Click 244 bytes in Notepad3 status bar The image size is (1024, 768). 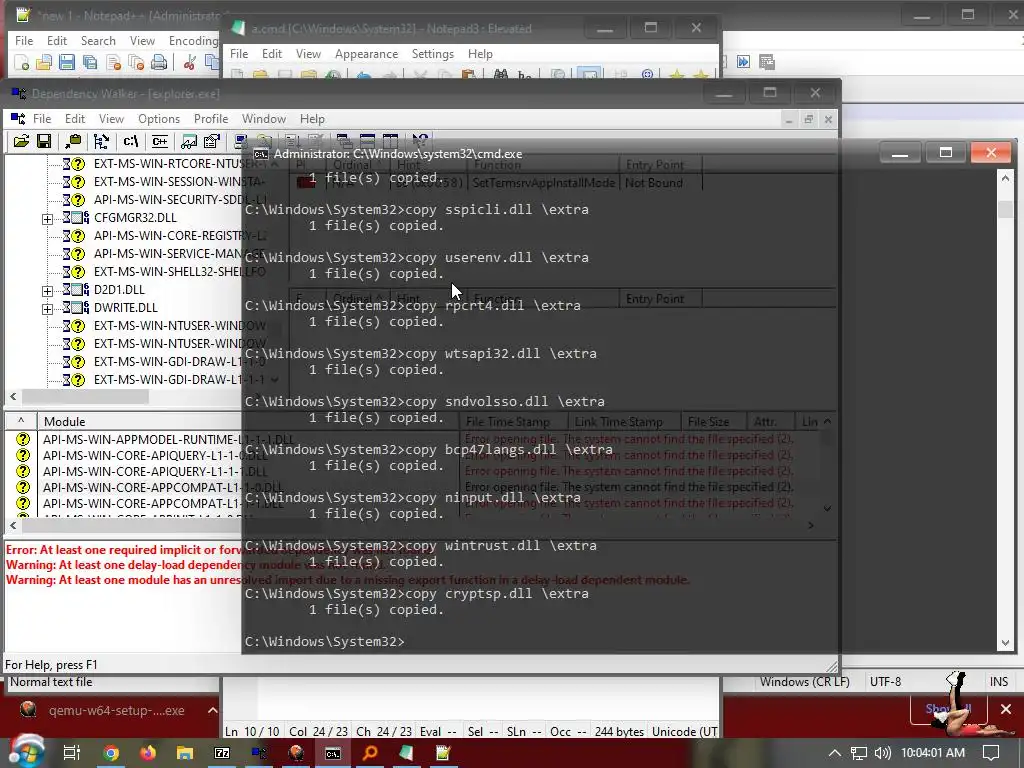click(x=618, y=732)
